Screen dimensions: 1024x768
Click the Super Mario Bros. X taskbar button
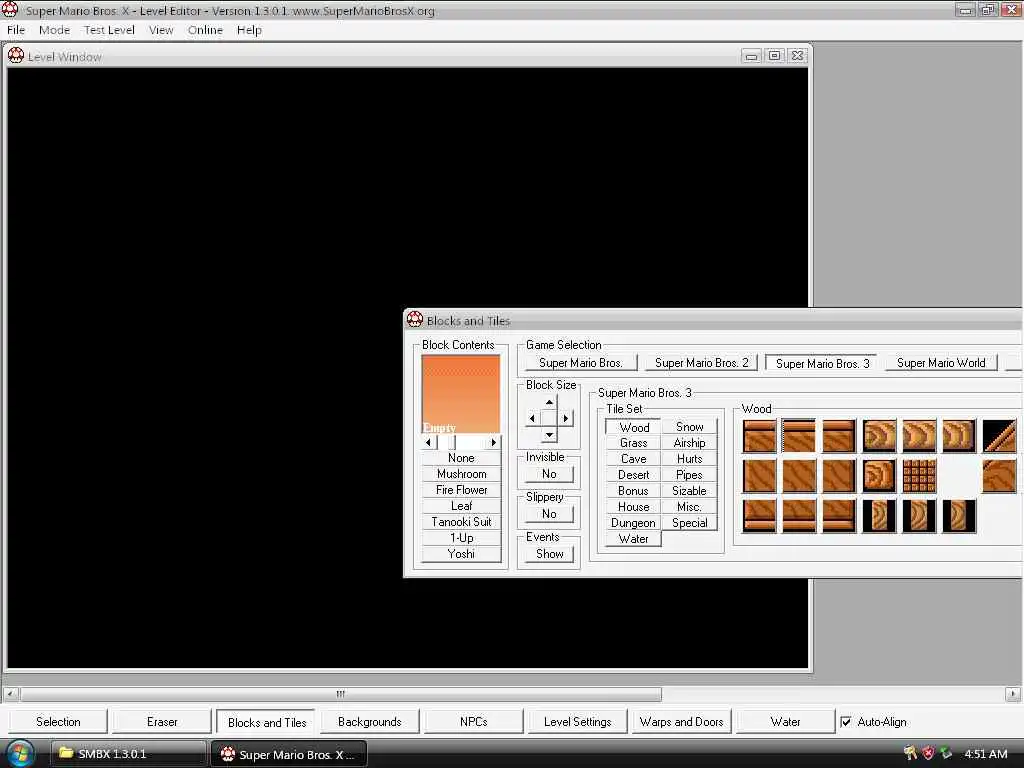[288, 754]
